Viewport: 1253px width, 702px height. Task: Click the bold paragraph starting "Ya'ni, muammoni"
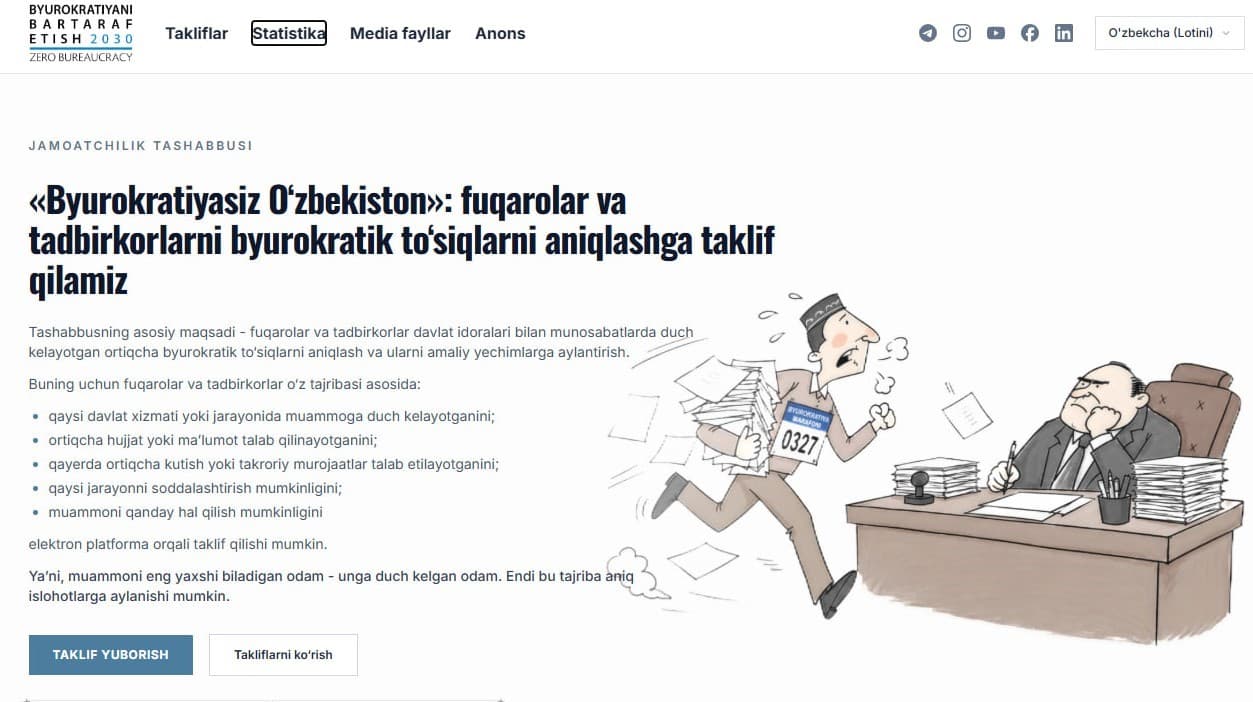(x=331, y=586)
